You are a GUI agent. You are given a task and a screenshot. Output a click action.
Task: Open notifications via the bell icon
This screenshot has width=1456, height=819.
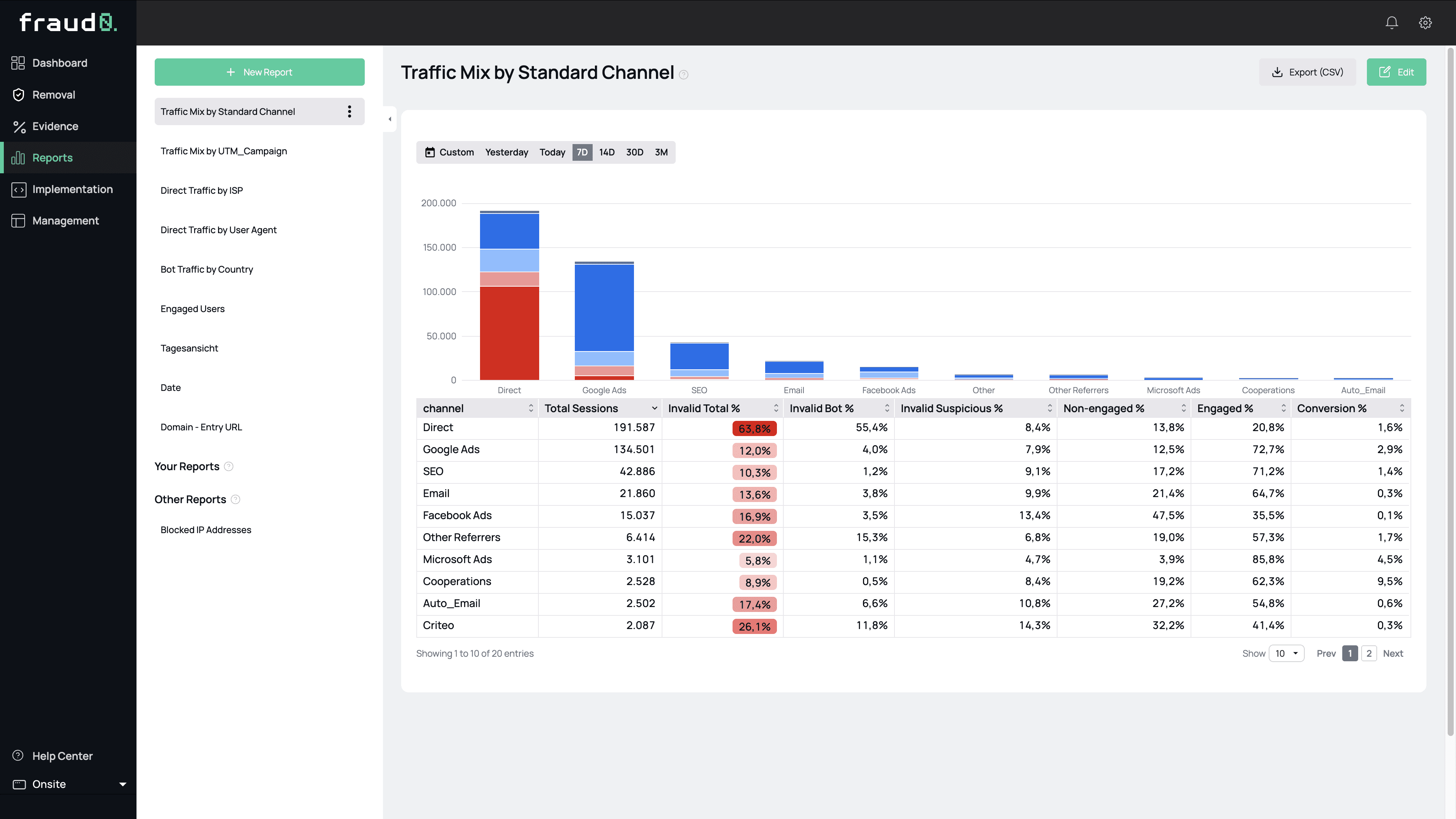point(1391,23)
